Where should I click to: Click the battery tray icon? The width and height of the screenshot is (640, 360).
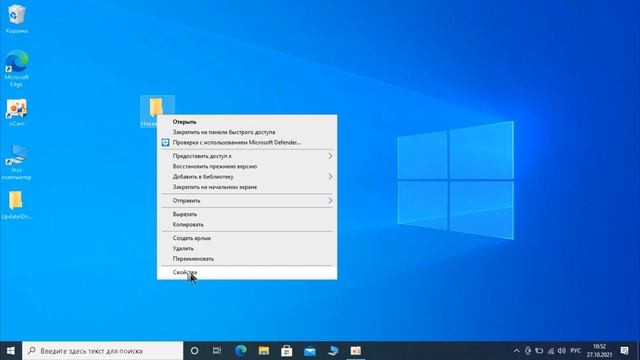point(539,351)
